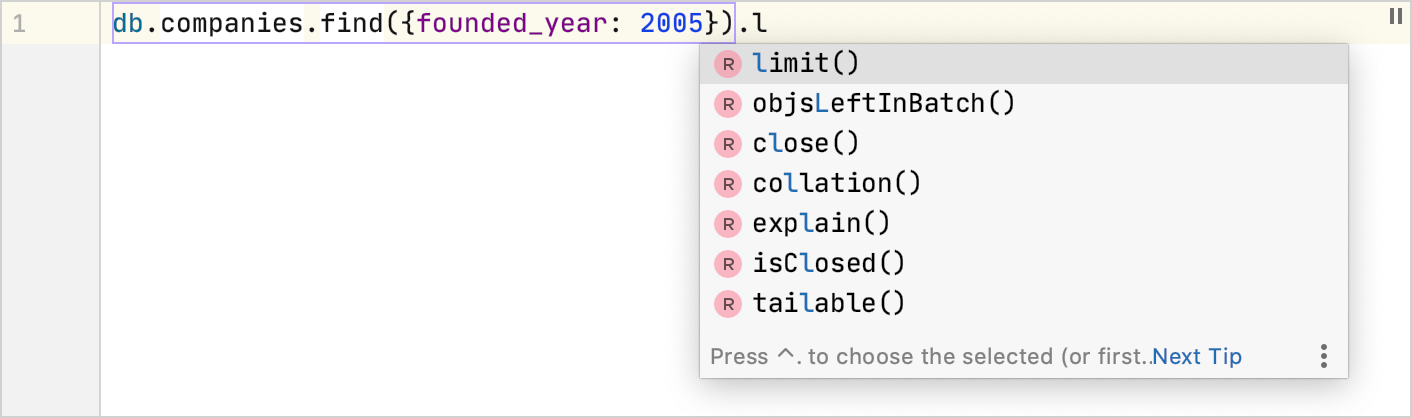The height and width of the screenshot is (418, 1412).
Task: Choose explain() from the suggestion list
Action: tap(1023, 224)
